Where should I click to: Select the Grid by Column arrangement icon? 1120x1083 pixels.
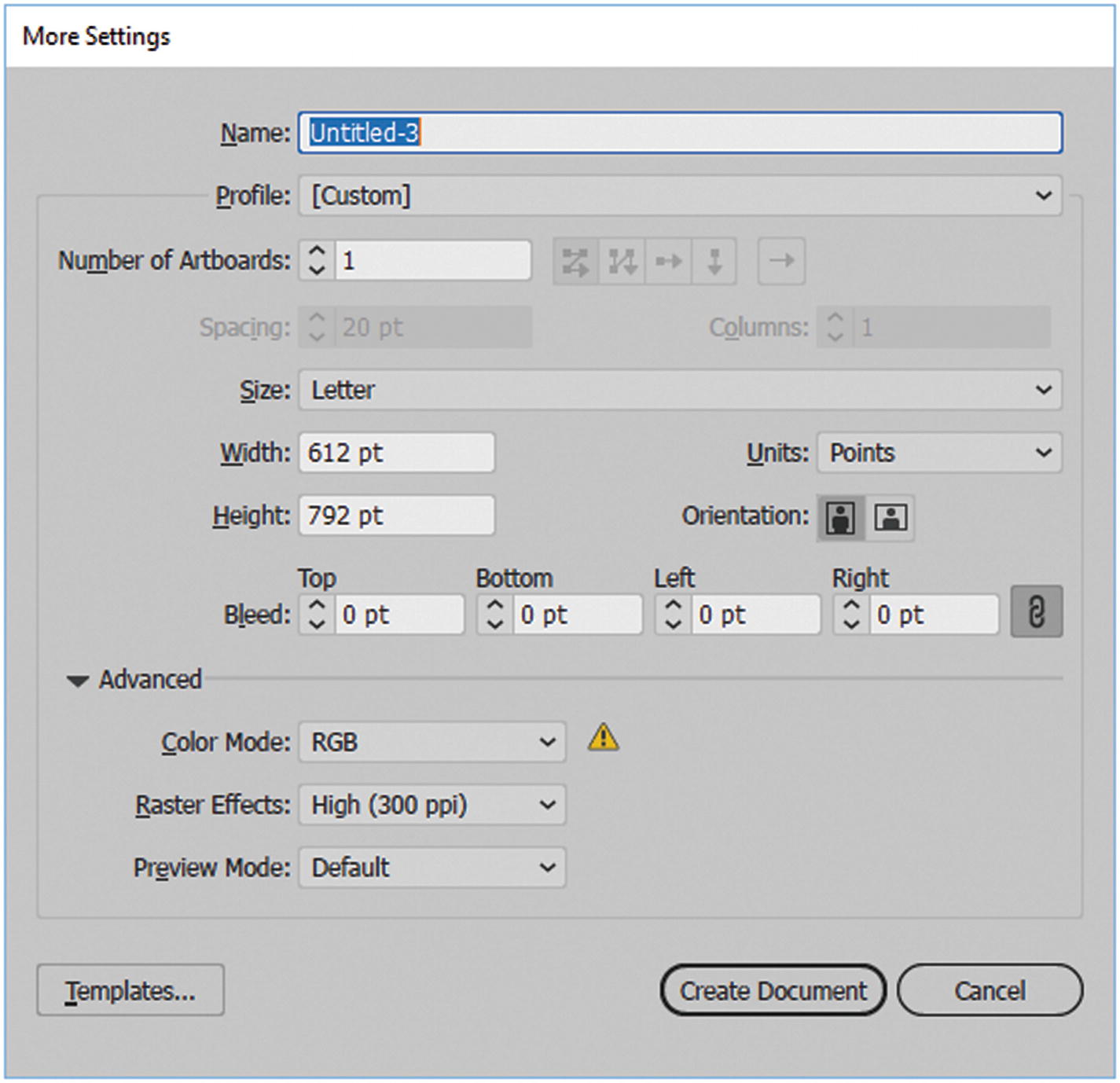pyautogui.click(x=622, y=262)
